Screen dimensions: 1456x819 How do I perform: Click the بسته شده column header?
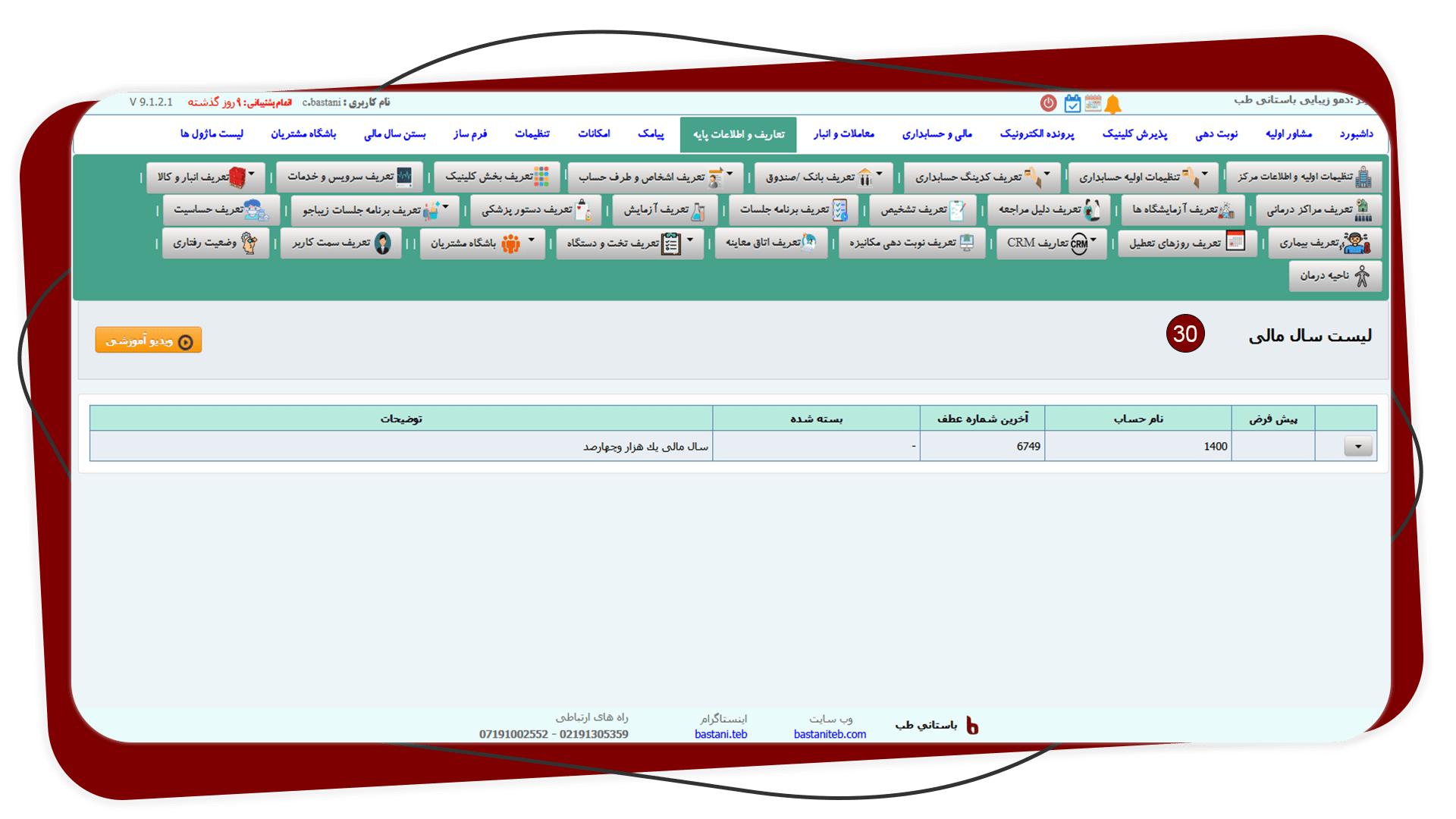pos(816,419)
